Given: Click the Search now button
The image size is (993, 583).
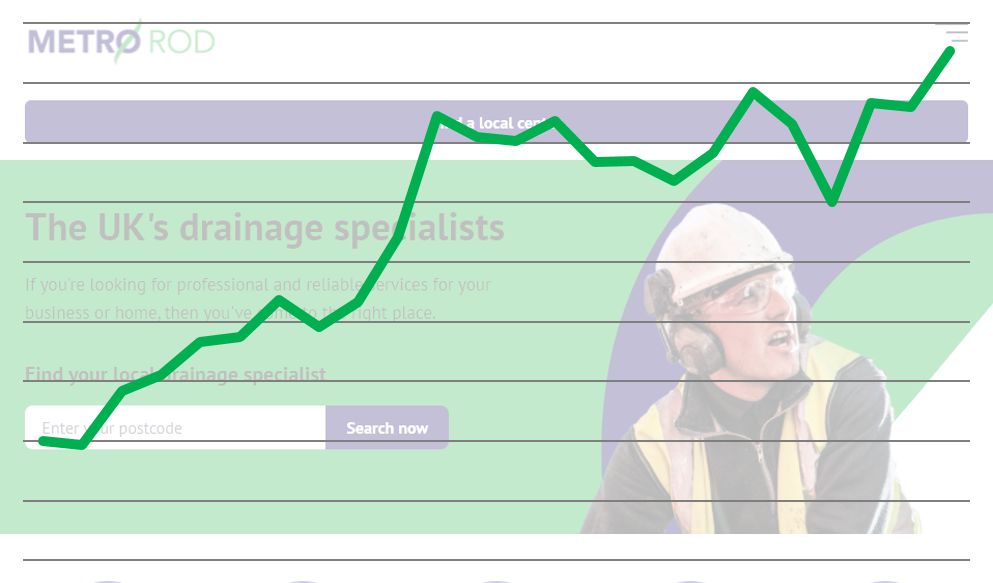Looking at the screenshot, I should pyautogui.click(x=387, y=428).
